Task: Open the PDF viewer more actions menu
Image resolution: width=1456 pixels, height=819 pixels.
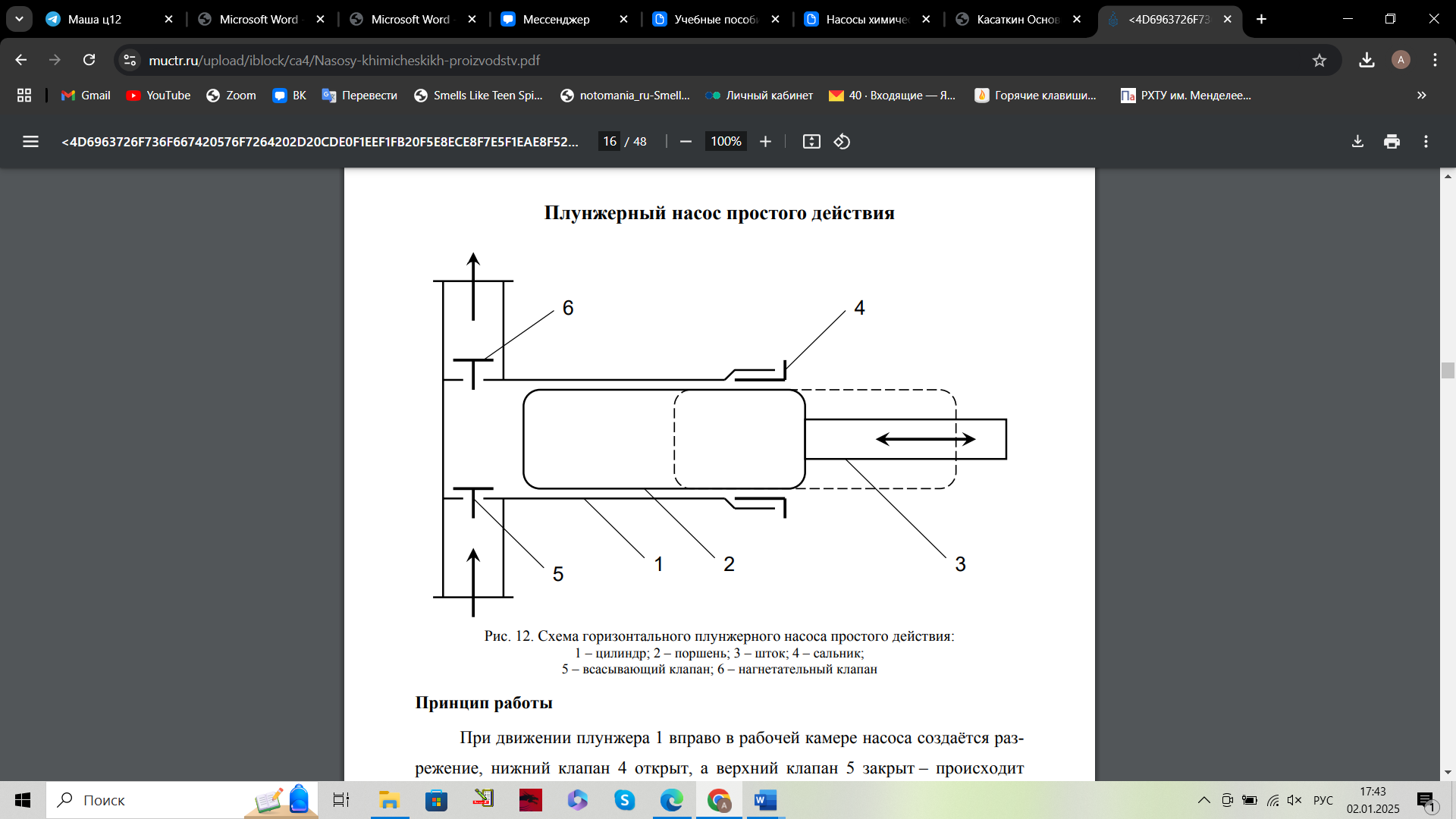Action: 1426,141
